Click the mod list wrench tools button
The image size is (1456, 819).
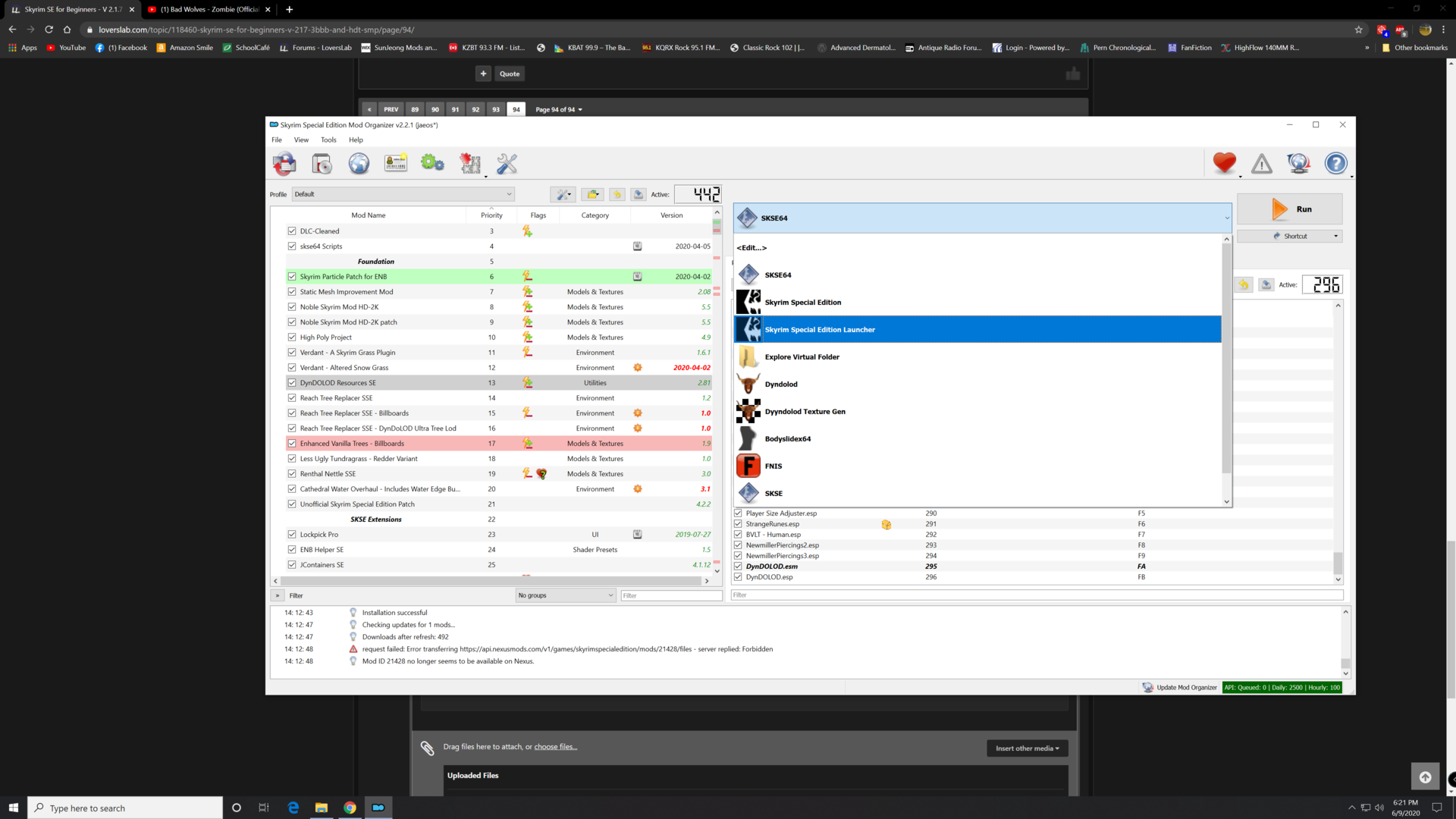pyautogui.click(x=563, y=195)
